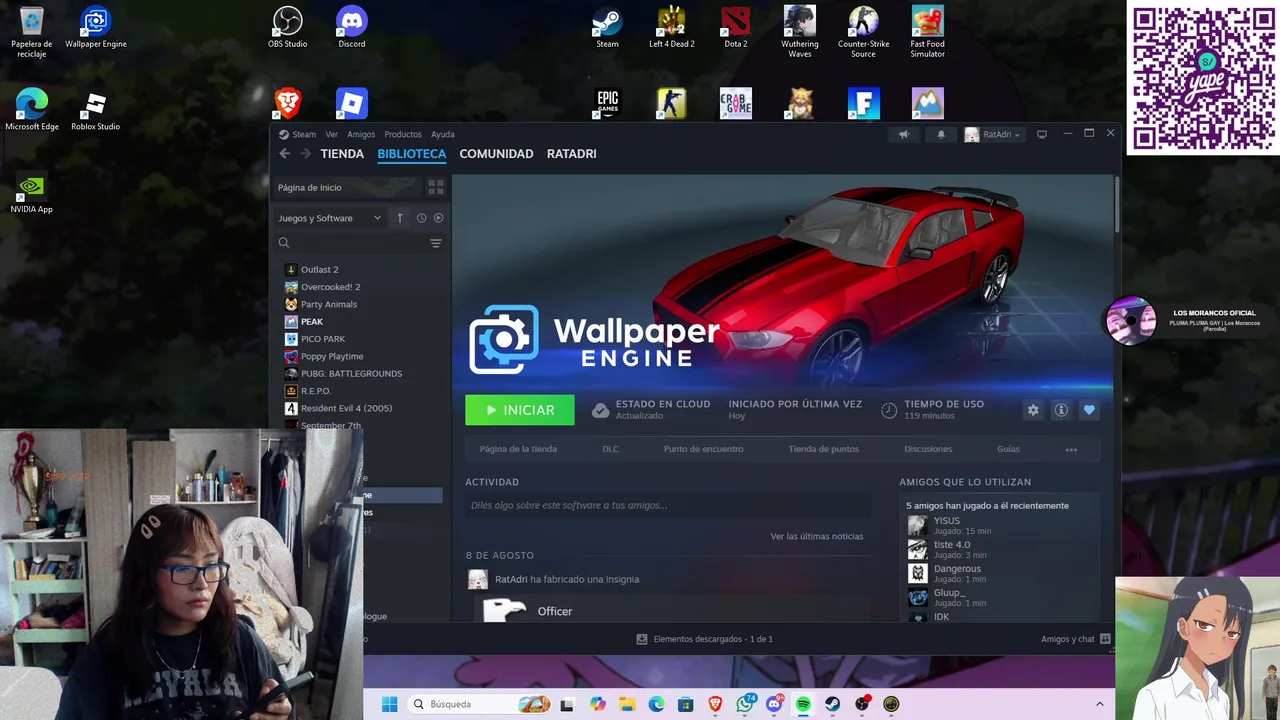
Task: Click the activity comment box
Action: [x=668, y=505]
